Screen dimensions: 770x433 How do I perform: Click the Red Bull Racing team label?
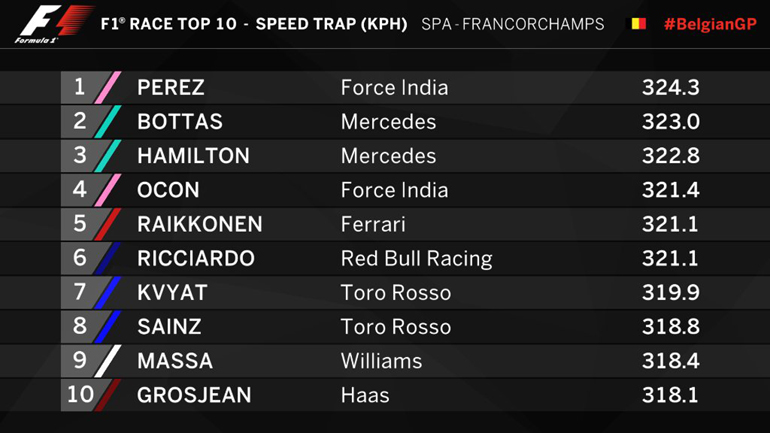tap(416, 259)
